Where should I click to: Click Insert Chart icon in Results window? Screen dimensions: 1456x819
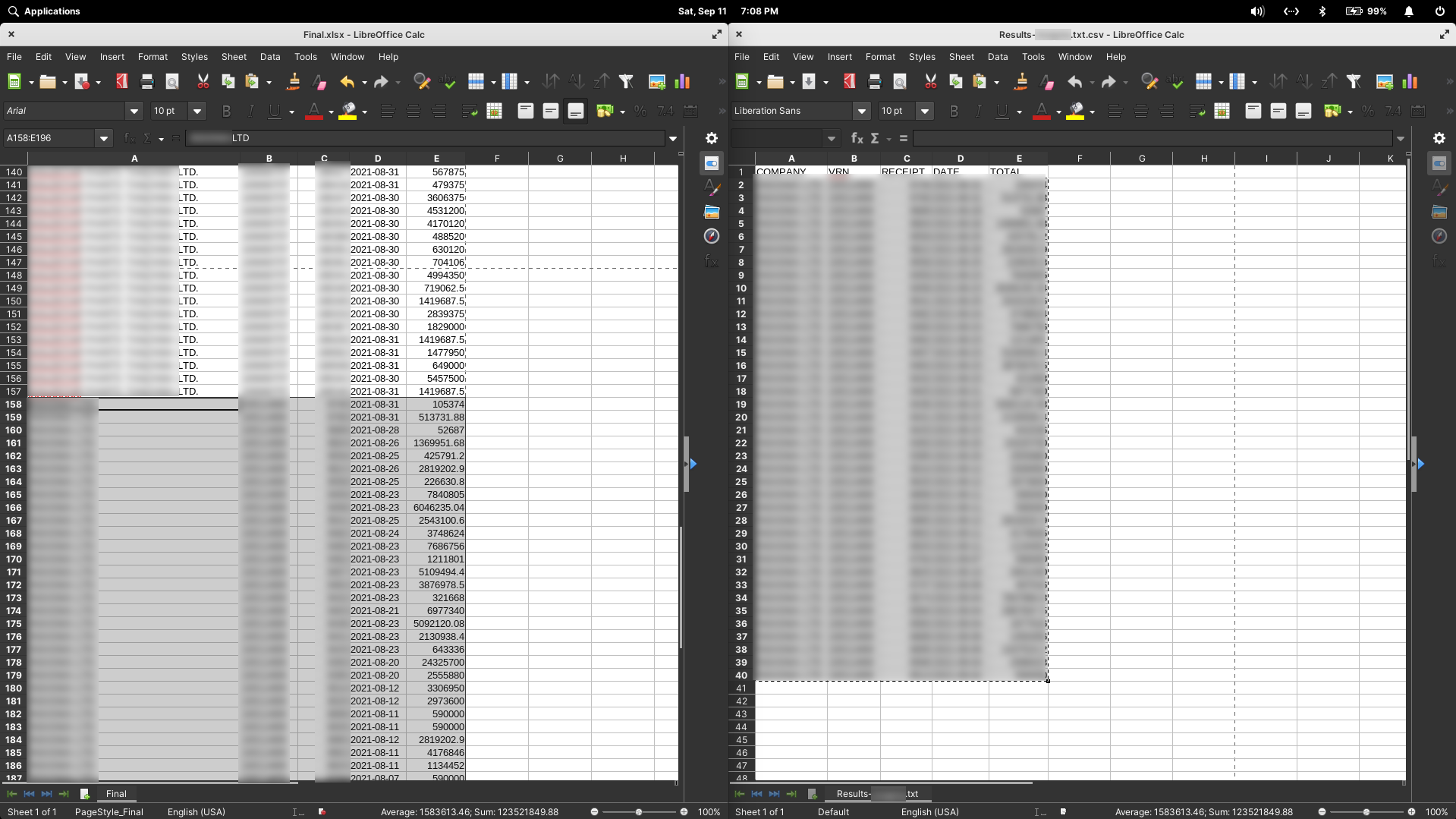[1410, 82]
